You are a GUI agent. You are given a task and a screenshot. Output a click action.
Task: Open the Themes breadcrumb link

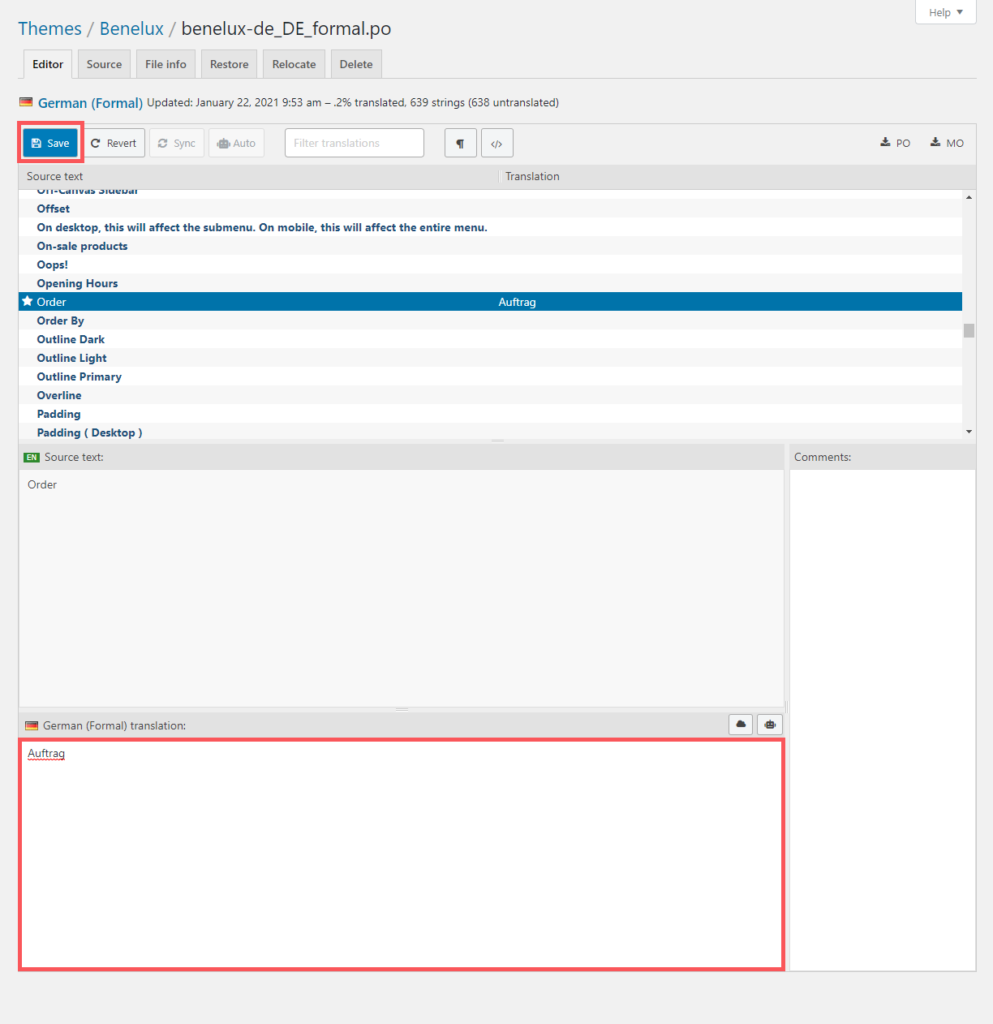pos(50,29)
